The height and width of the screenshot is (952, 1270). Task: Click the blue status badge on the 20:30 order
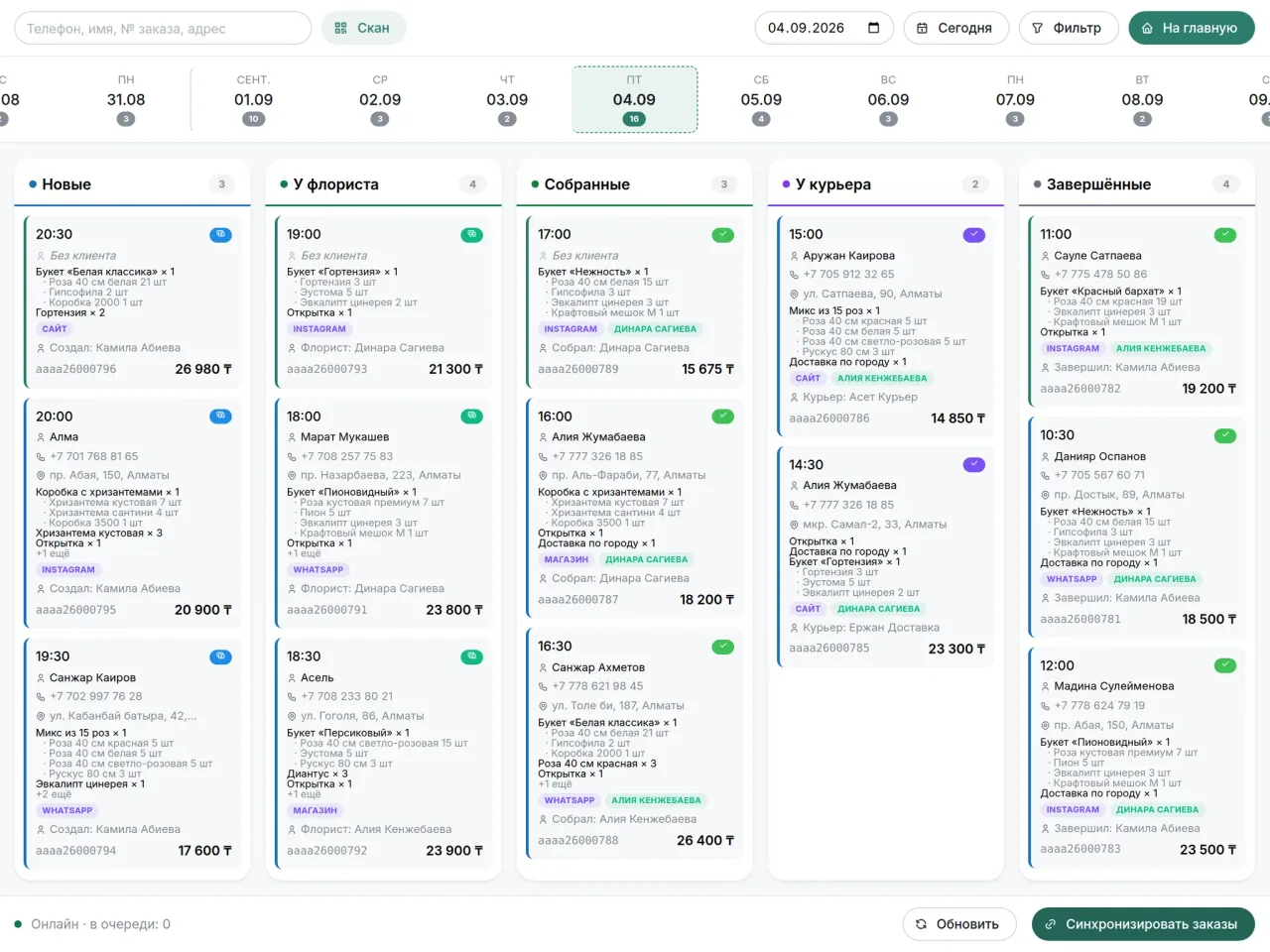pos(220,235)
